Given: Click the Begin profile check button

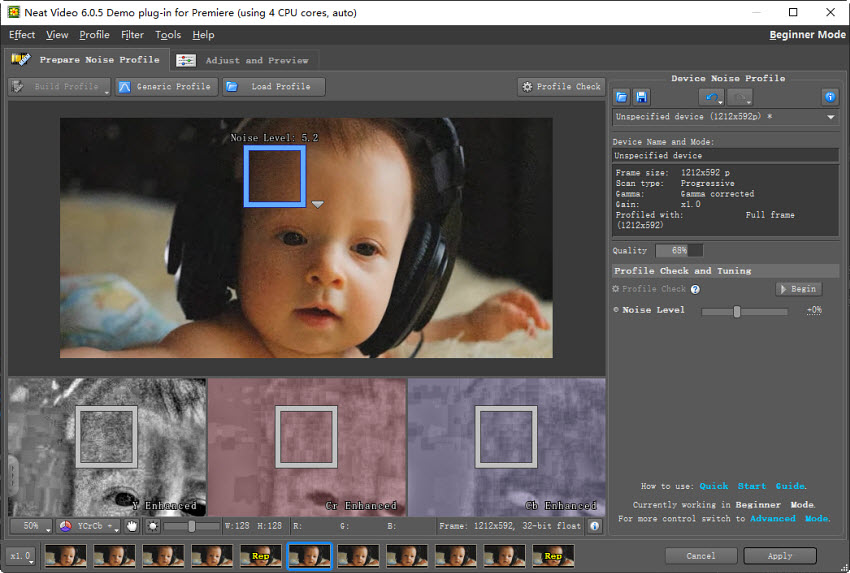Looking at the screenshot, I should click(799, 289).
